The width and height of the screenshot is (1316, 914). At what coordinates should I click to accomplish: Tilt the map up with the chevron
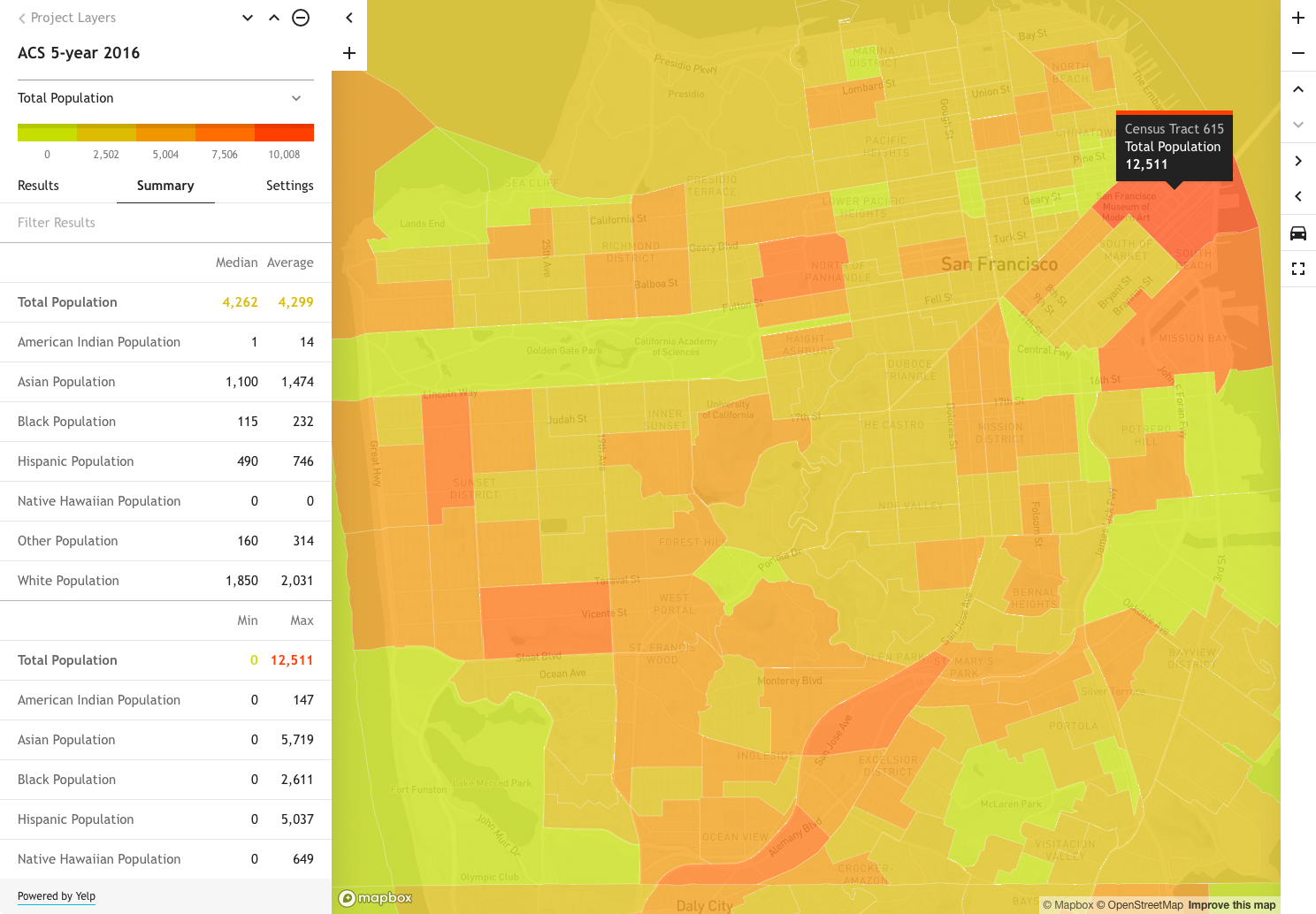[x=1298, y=89]
